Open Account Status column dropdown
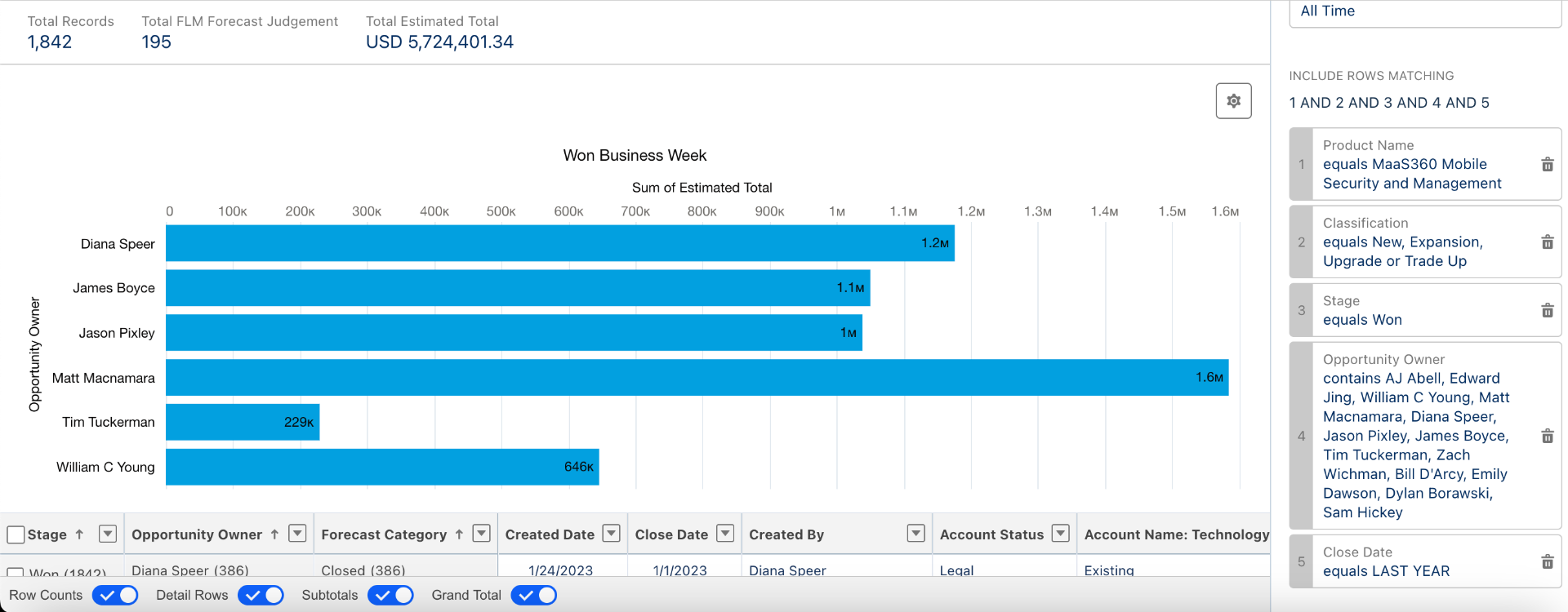 1060,534
